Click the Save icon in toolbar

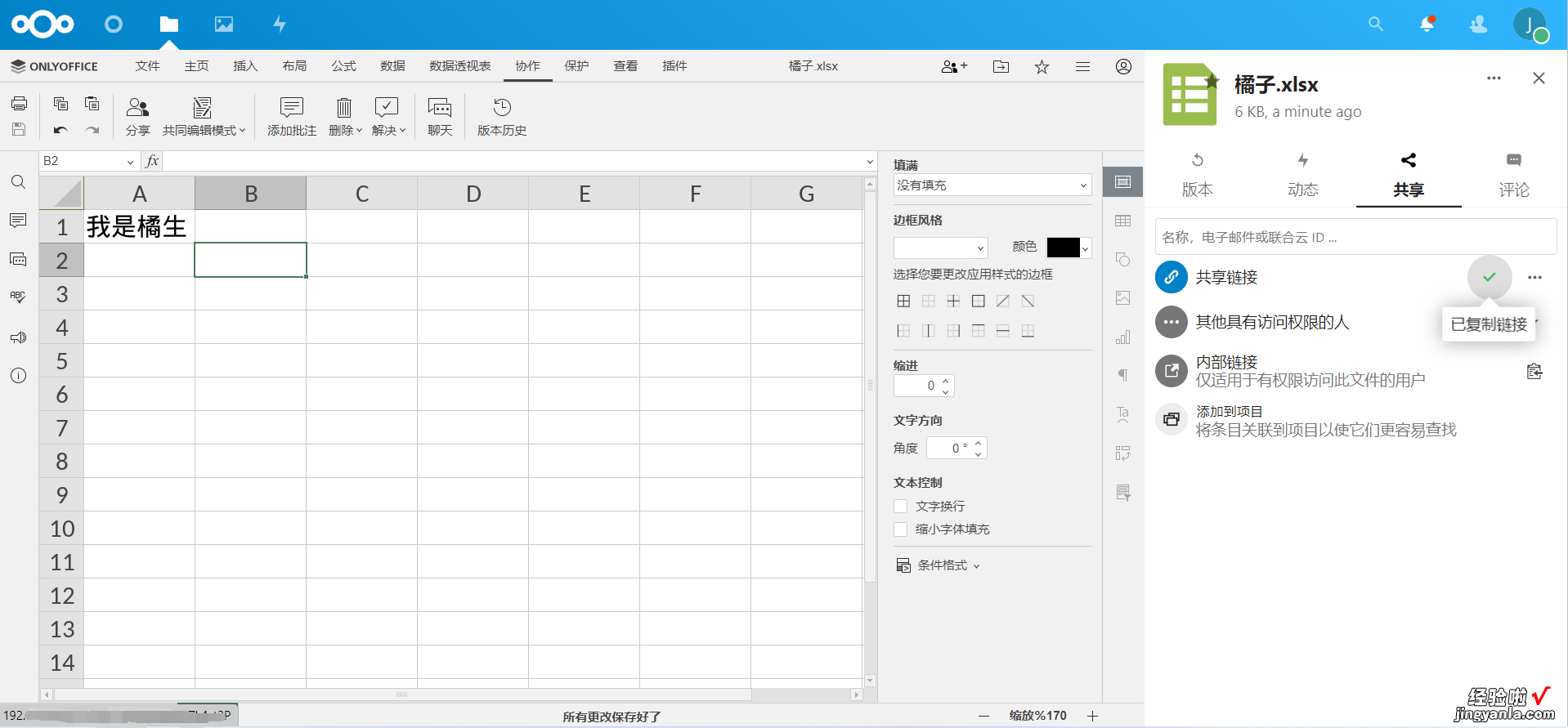[19, 129]
